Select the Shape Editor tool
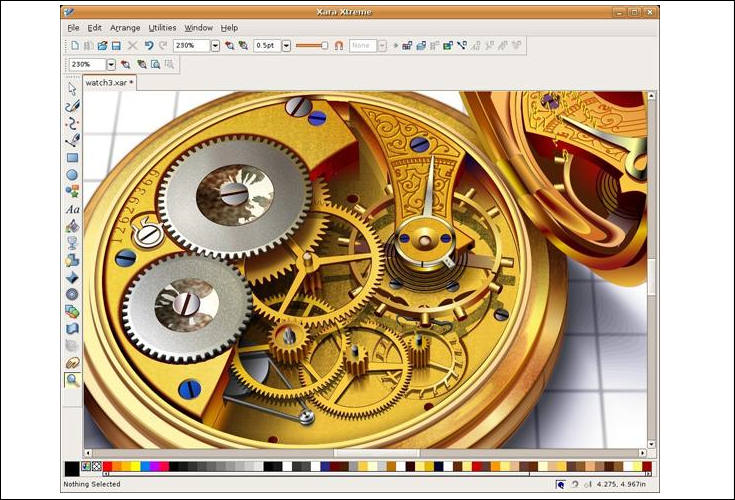Viewport: 735px width, 500px height. (72, 123)
